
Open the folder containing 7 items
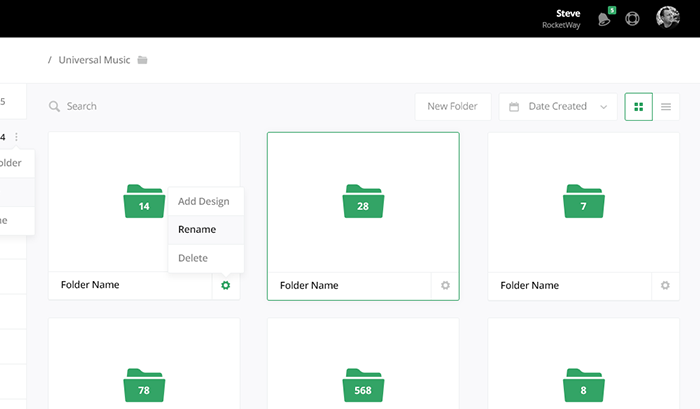583,201
